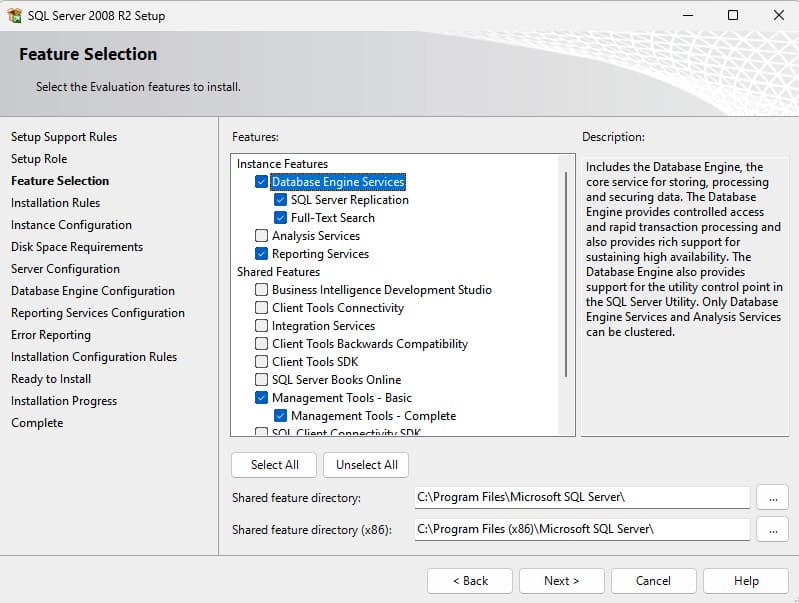The height and width of the screenshot is (603, 799).
Task: Uncheck the SQL Server Replication checkbox
Action: pyautogui.click(x=281, y=200)
